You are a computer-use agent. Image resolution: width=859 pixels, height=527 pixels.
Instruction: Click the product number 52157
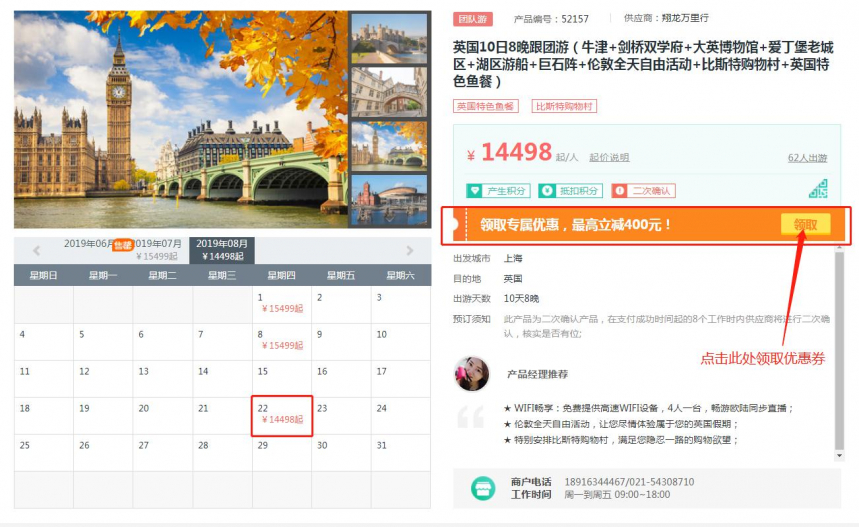click(575, 19)
